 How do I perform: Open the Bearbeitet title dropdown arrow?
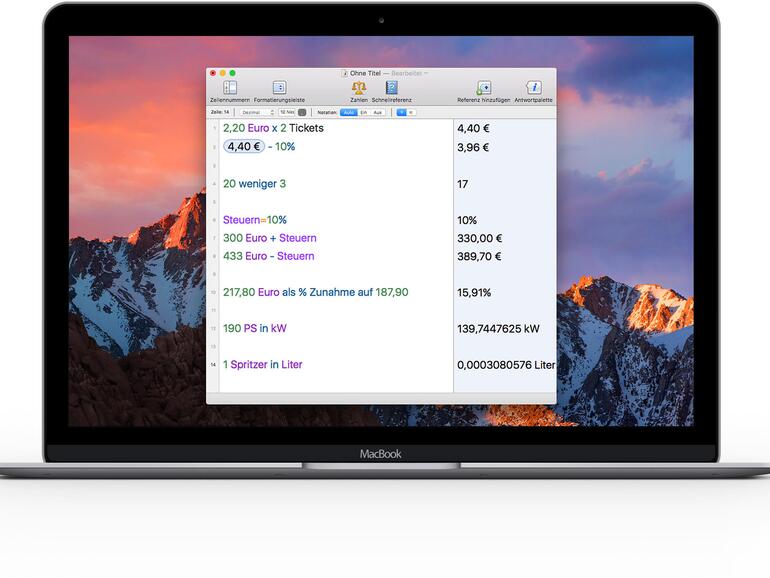[426, 73]
